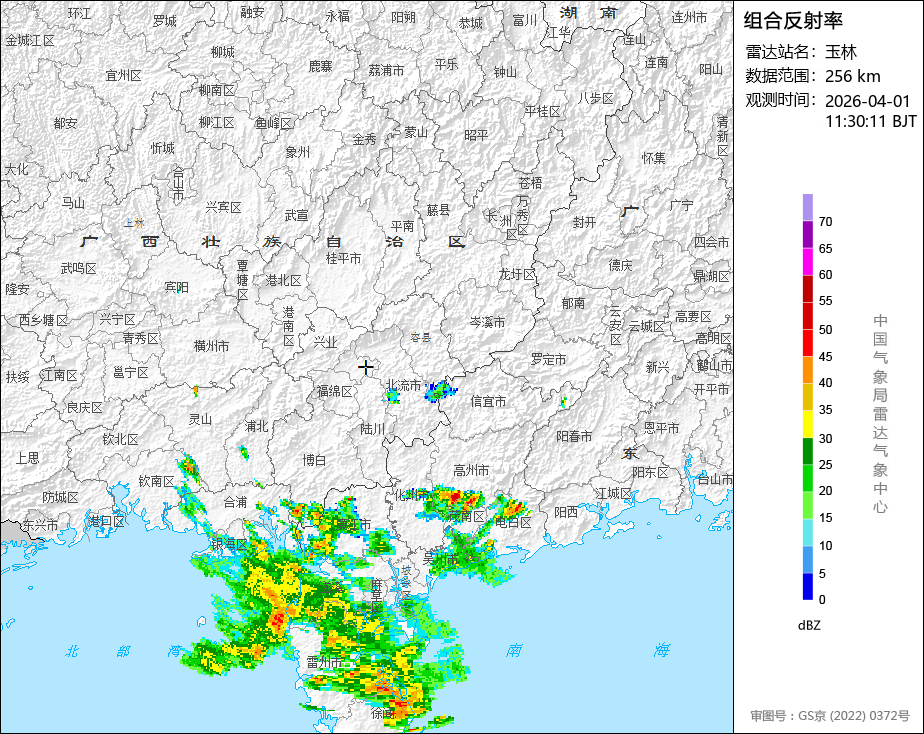Click the dBZ unit label under legend
The image size is (924, 734).
pyautogui.click(x=809, y=625)
